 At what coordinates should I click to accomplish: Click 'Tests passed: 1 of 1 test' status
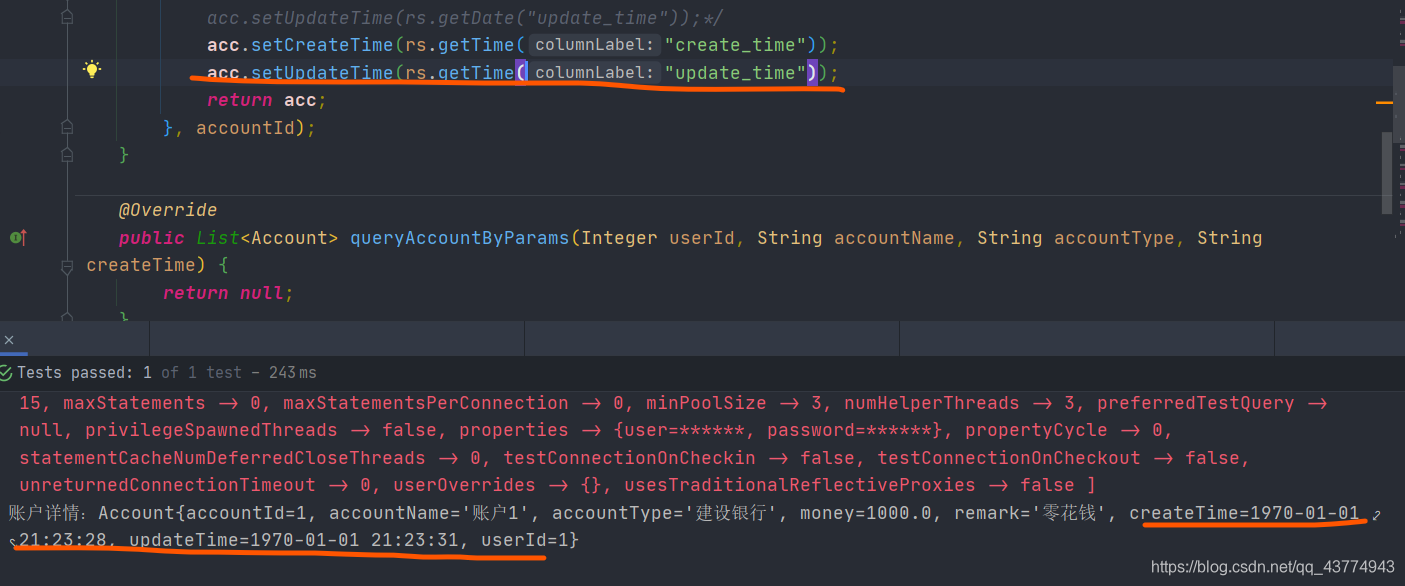pyautogui.click(x=130, y=372)
